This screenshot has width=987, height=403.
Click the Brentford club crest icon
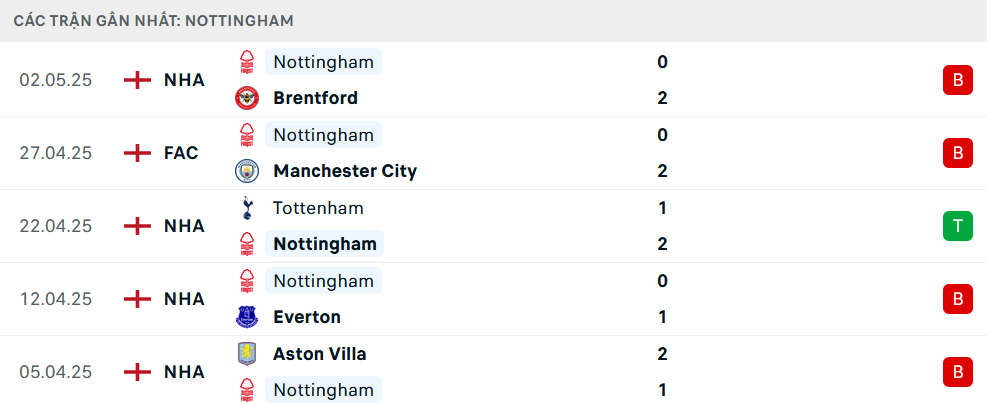coord(247,98)
